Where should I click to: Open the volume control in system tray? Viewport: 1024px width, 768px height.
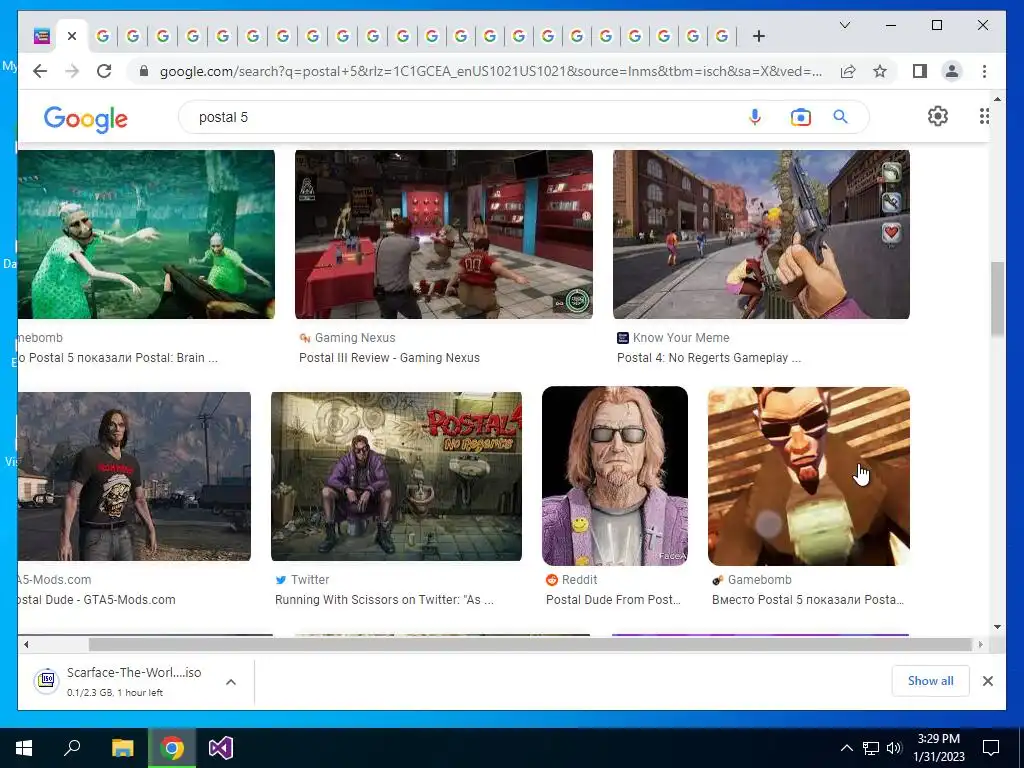tap(894, 748)
